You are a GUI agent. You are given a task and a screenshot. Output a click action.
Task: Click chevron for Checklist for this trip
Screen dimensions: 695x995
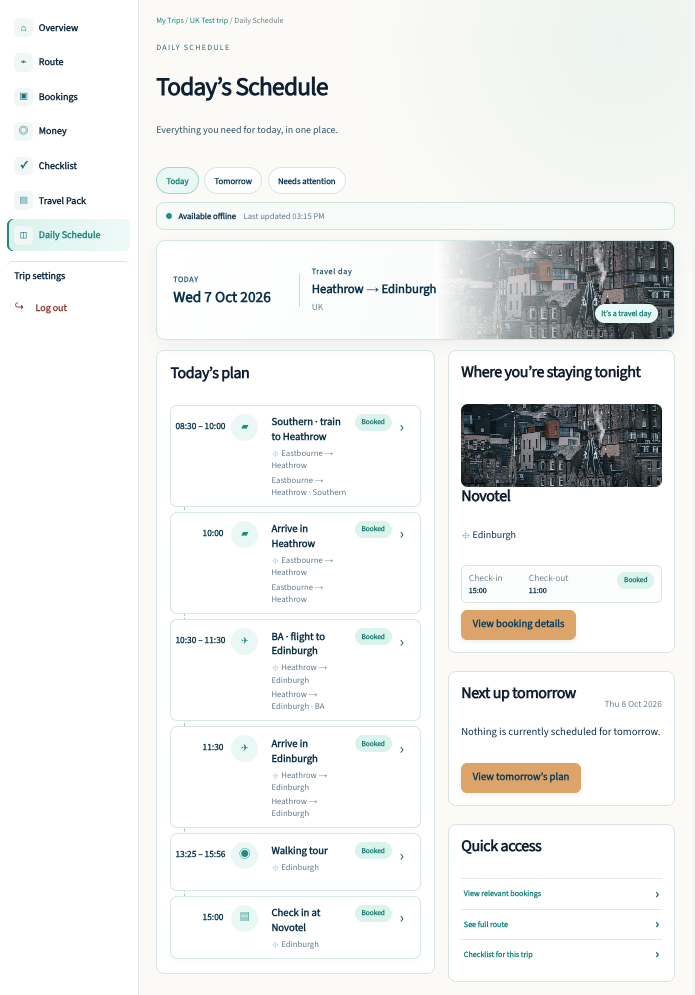(x=657, y=954)
